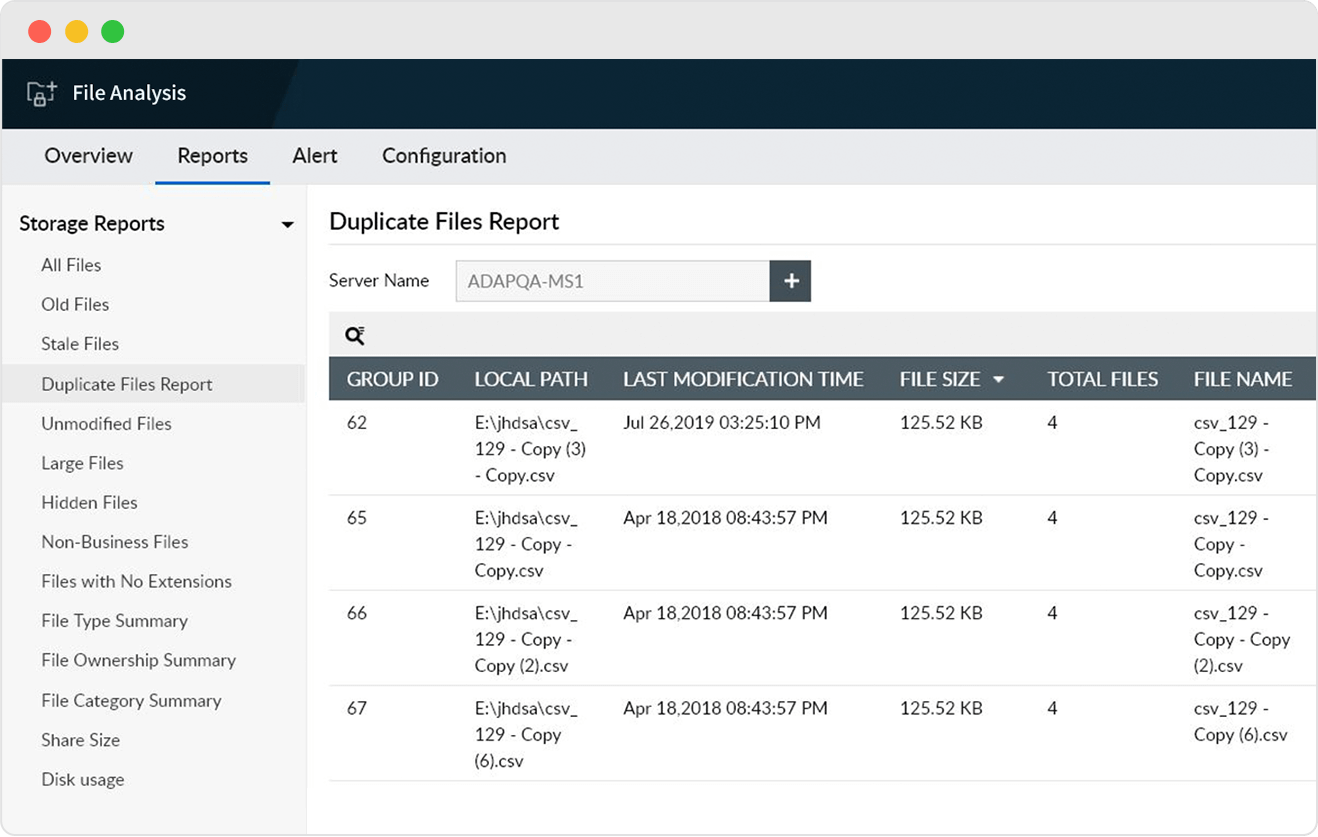Viewport: 1318px width, 837px height.
Task: Collapse the Storage Reports section
Action: 288,224
